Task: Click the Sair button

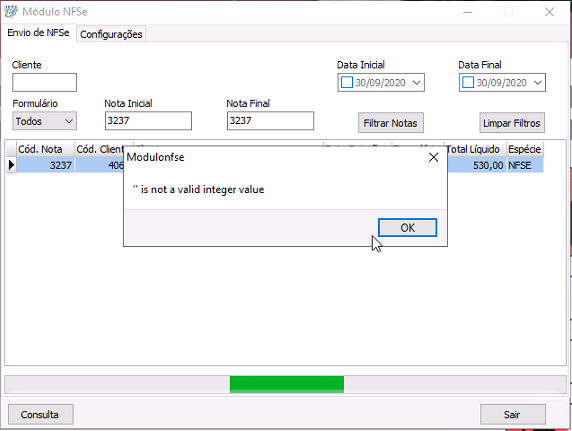Action: pos(513,415)
